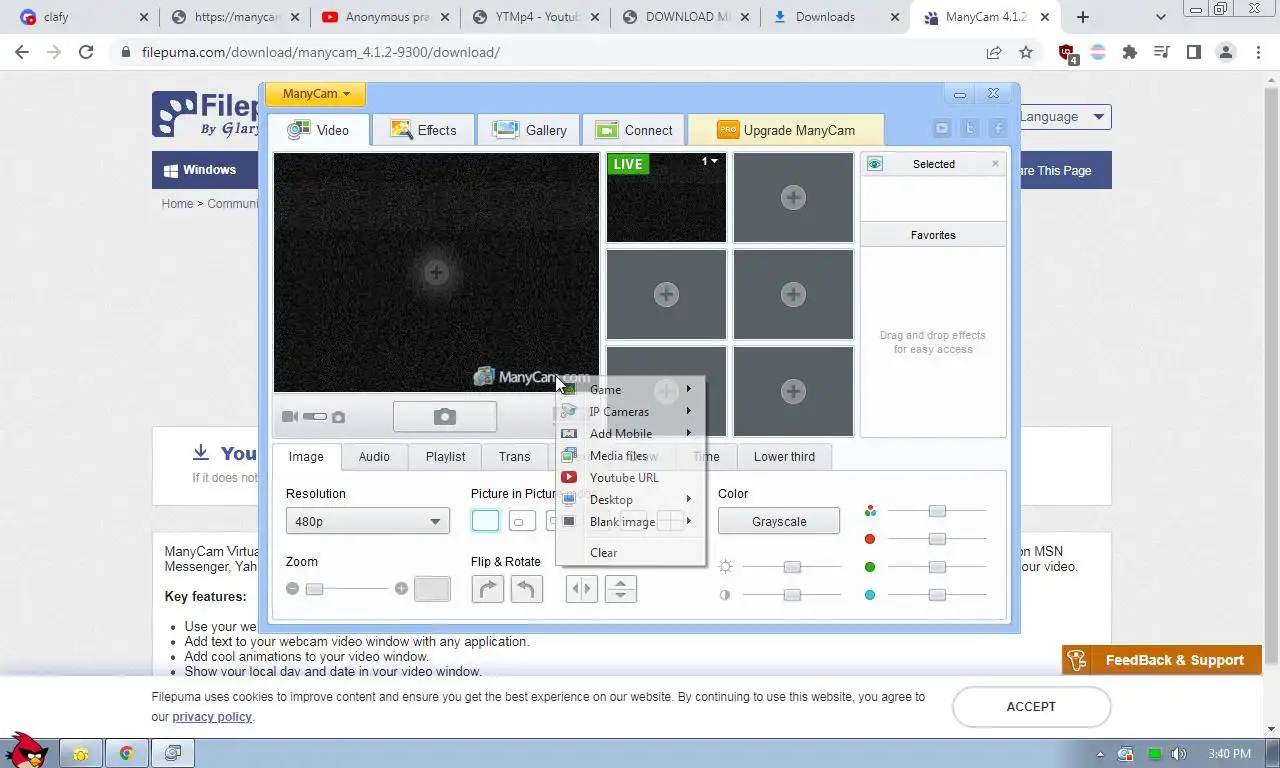The width and height of the screenshot is (1280, 768).
Task: Choose IP Cameras in the context menu
Action: [x=631, y=412]
